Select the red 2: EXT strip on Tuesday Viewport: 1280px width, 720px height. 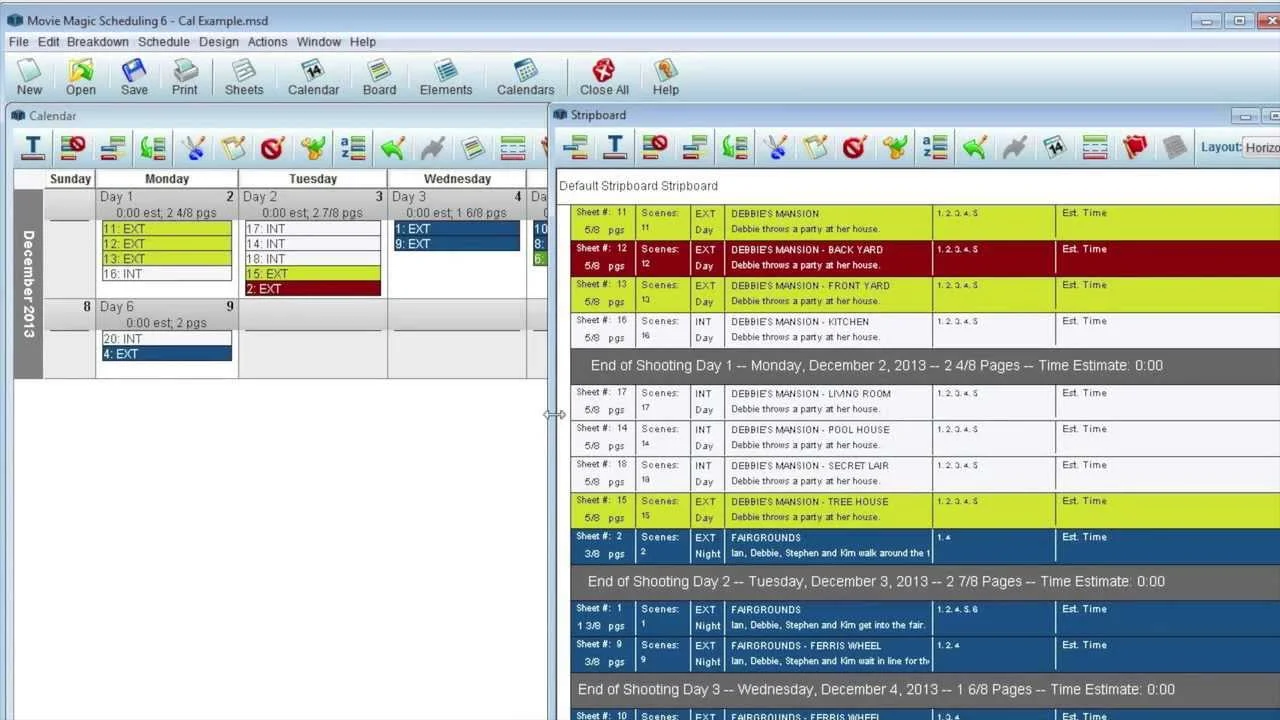coord(313,289)
